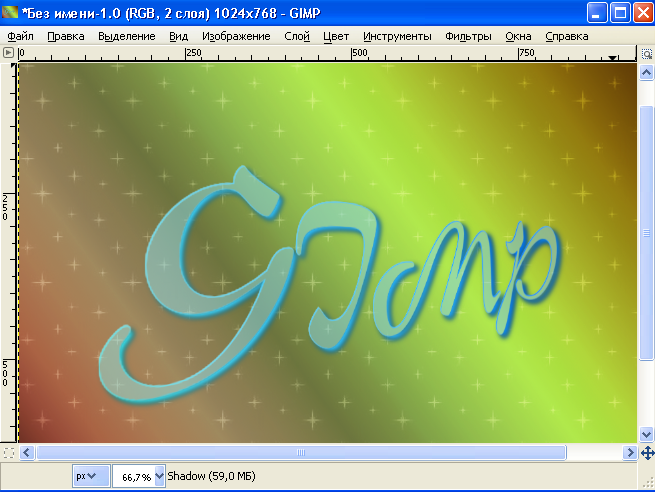Click the GIMP Wilber icon in title bar
Image resolution: width=655 pixels, height=492 pixels.
pyautogui.click(x=10, y=12)
